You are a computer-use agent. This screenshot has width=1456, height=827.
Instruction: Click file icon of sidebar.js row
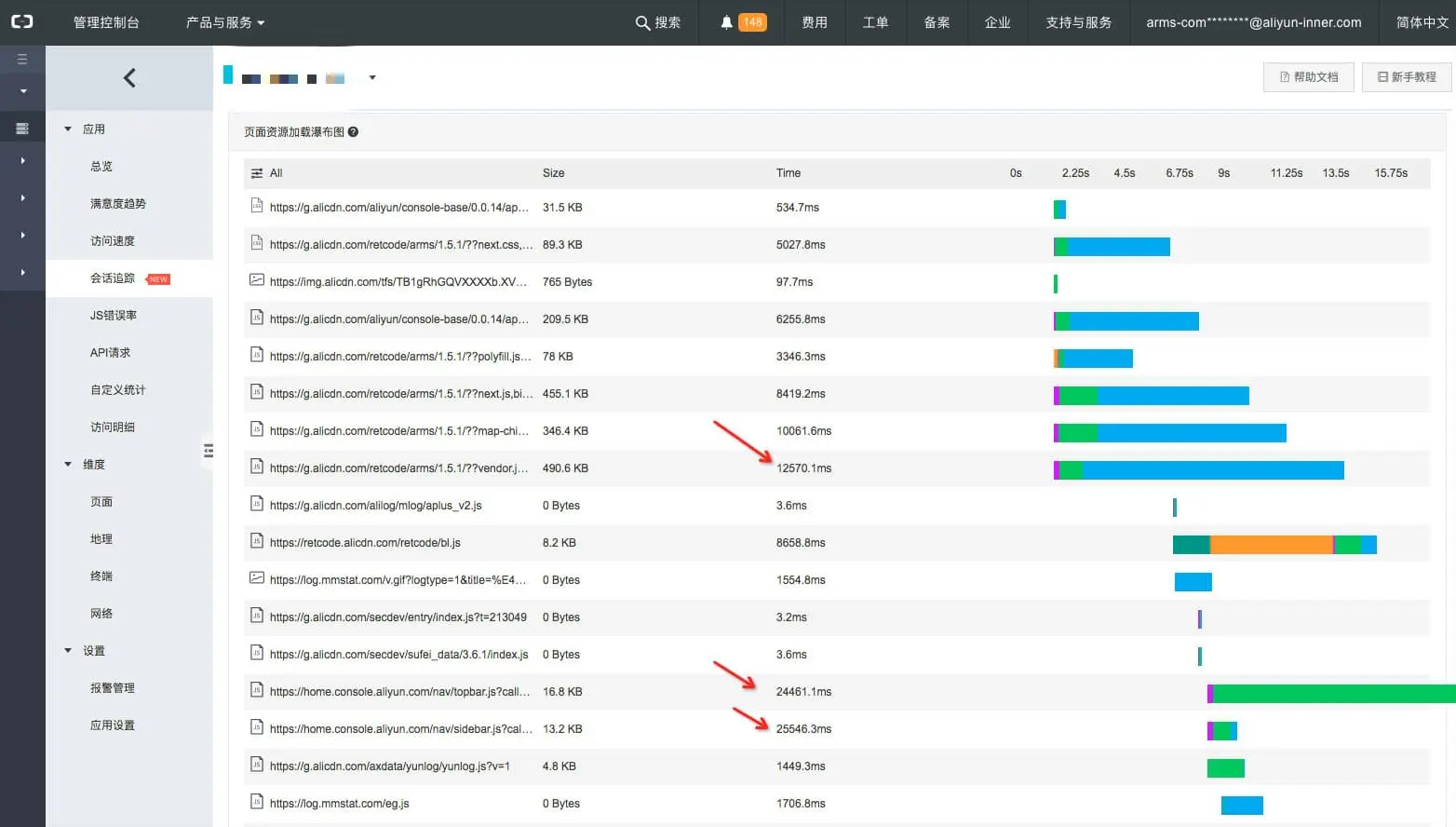pos(257,727)
